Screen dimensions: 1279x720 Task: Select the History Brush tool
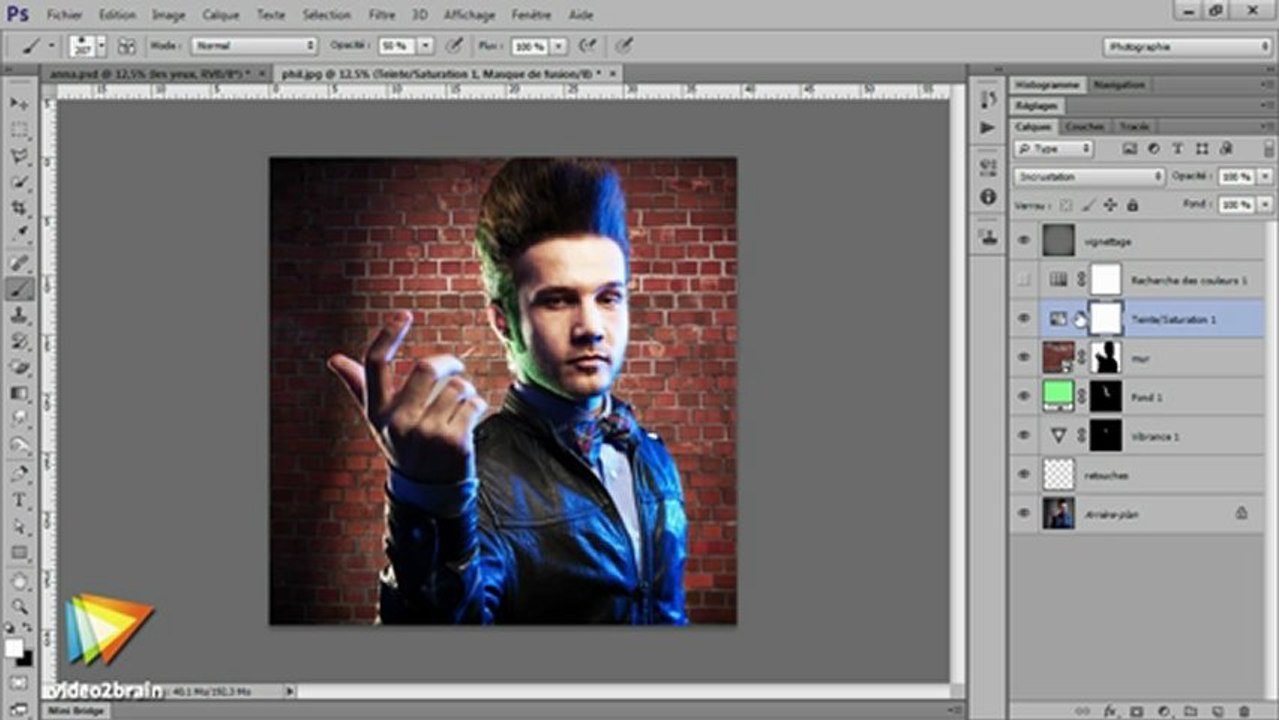point(20,341)
